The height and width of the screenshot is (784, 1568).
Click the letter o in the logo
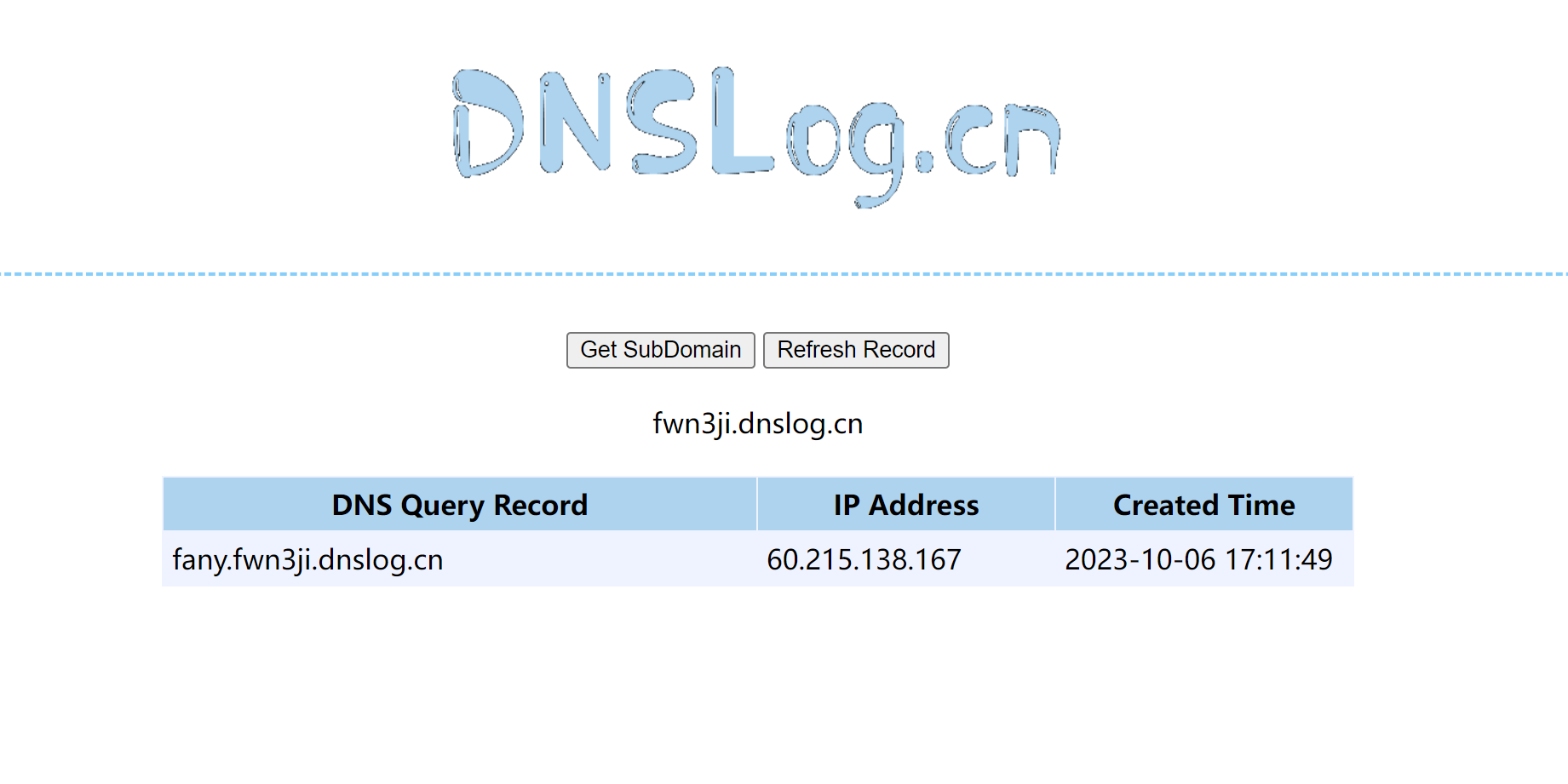813,141
